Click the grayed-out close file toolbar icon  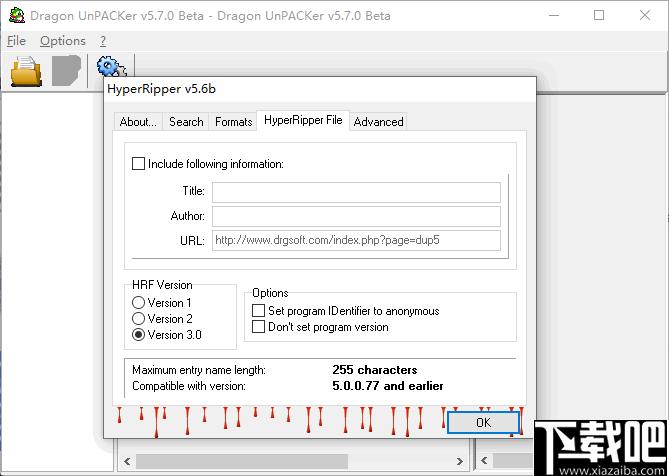(x=66, y=71)
